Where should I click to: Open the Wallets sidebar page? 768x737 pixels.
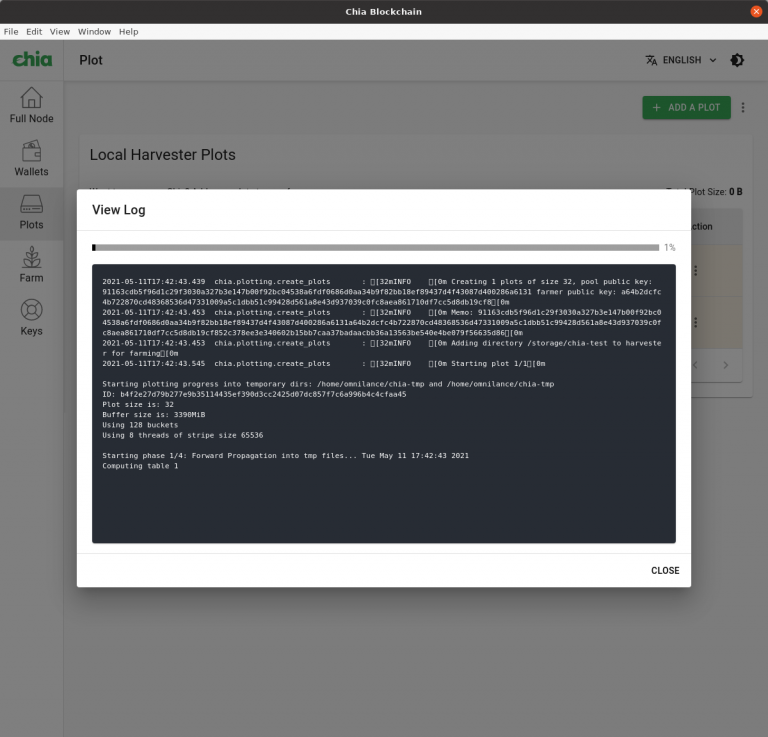pos(31,158)
